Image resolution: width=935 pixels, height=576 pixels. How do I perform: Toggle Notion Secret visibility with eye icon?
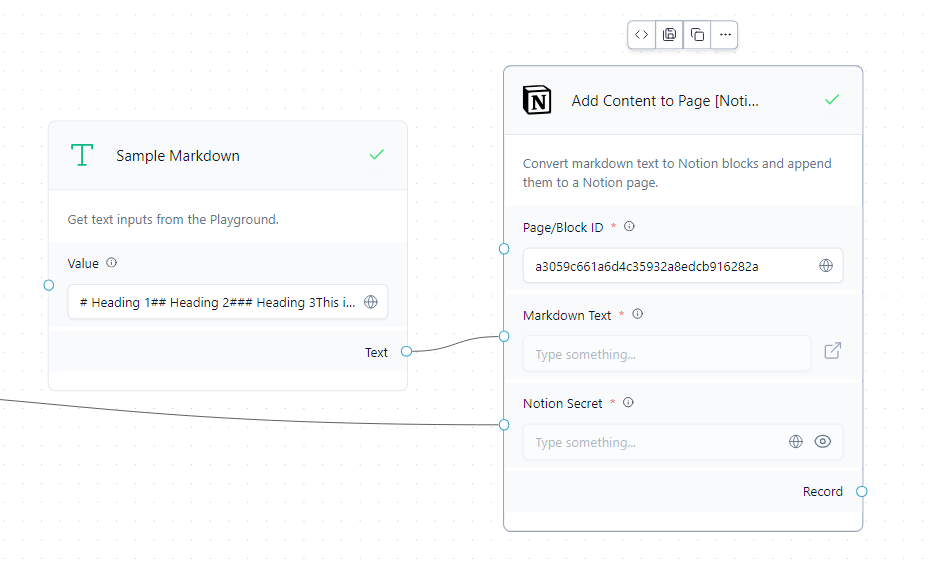pyautogui.click(x=823, y=441)
